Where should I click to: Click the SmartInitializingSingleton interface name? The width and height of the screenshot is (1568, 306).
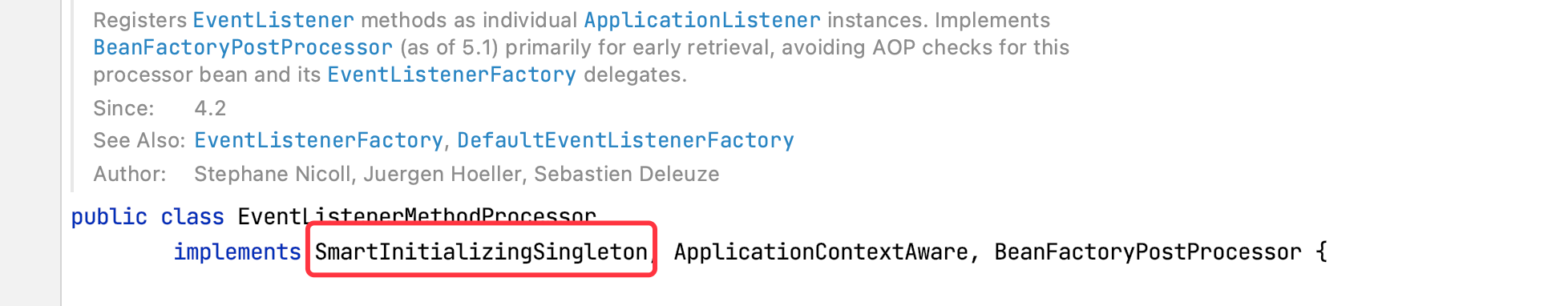tap(481, 252)
